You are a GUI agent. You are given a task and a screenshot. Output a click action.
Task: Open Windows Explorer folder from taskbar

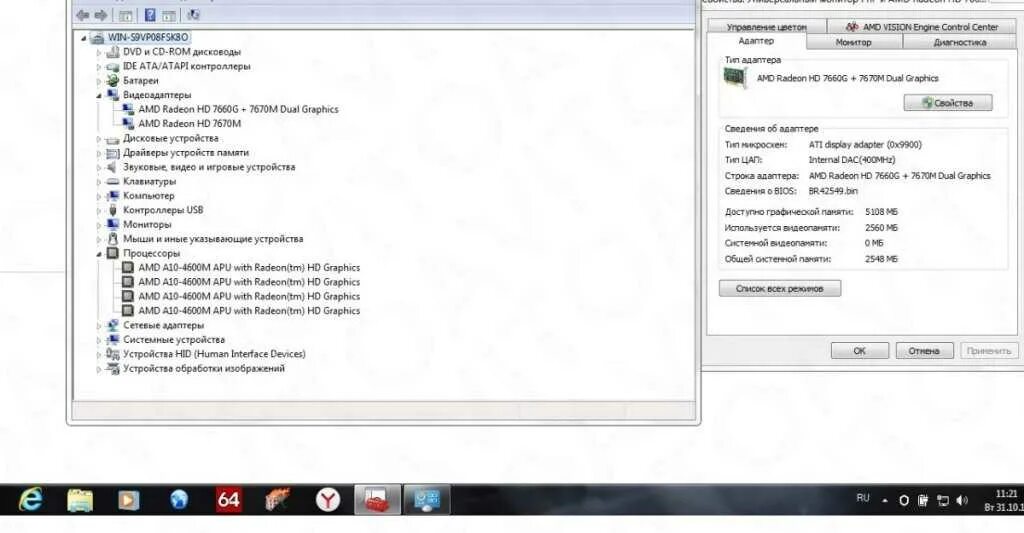click(x=80, y=500)
